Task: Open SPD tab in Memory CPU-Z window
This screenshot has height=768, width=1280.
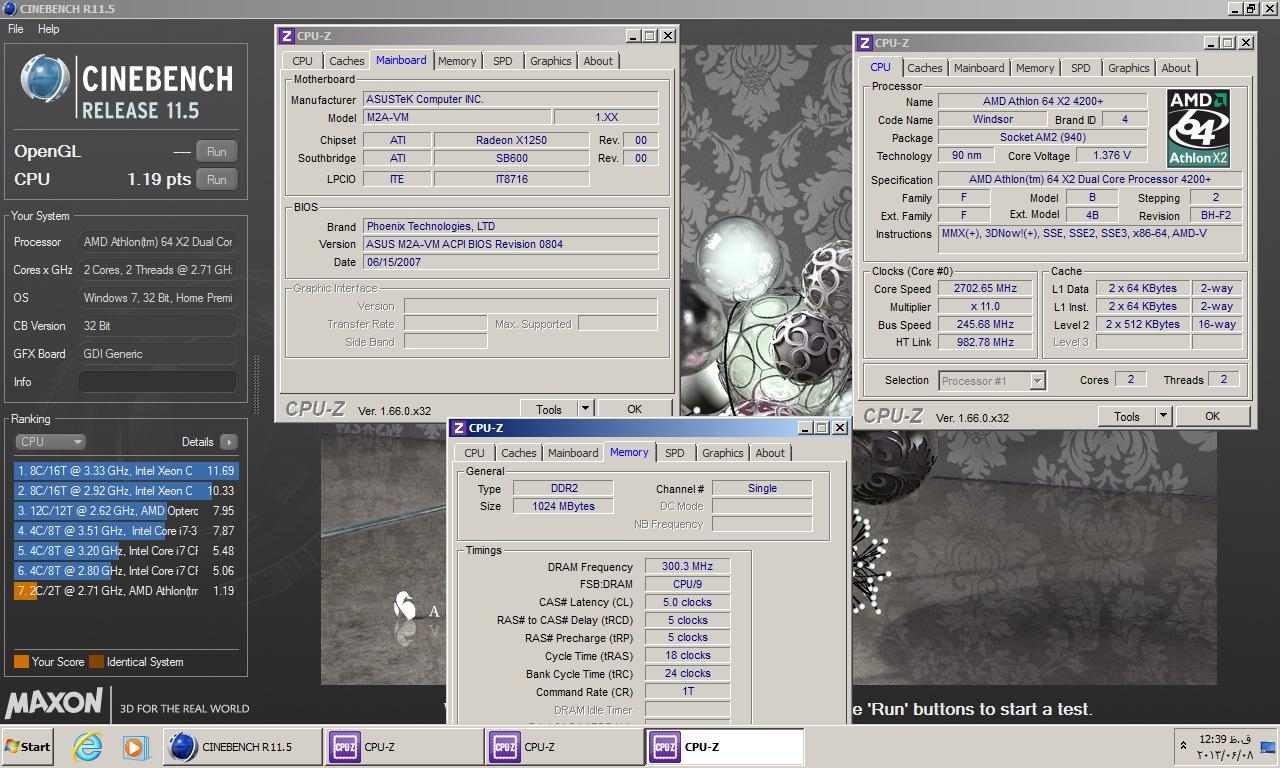Action: 675,453
